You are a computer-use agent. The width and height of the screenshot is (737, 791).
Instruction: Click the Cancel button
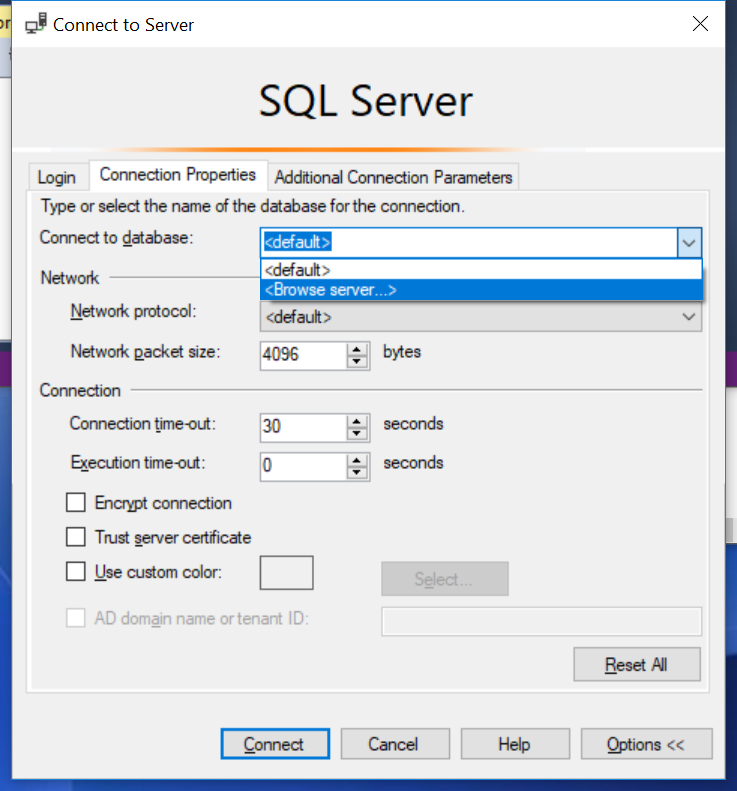coord(395,744)
